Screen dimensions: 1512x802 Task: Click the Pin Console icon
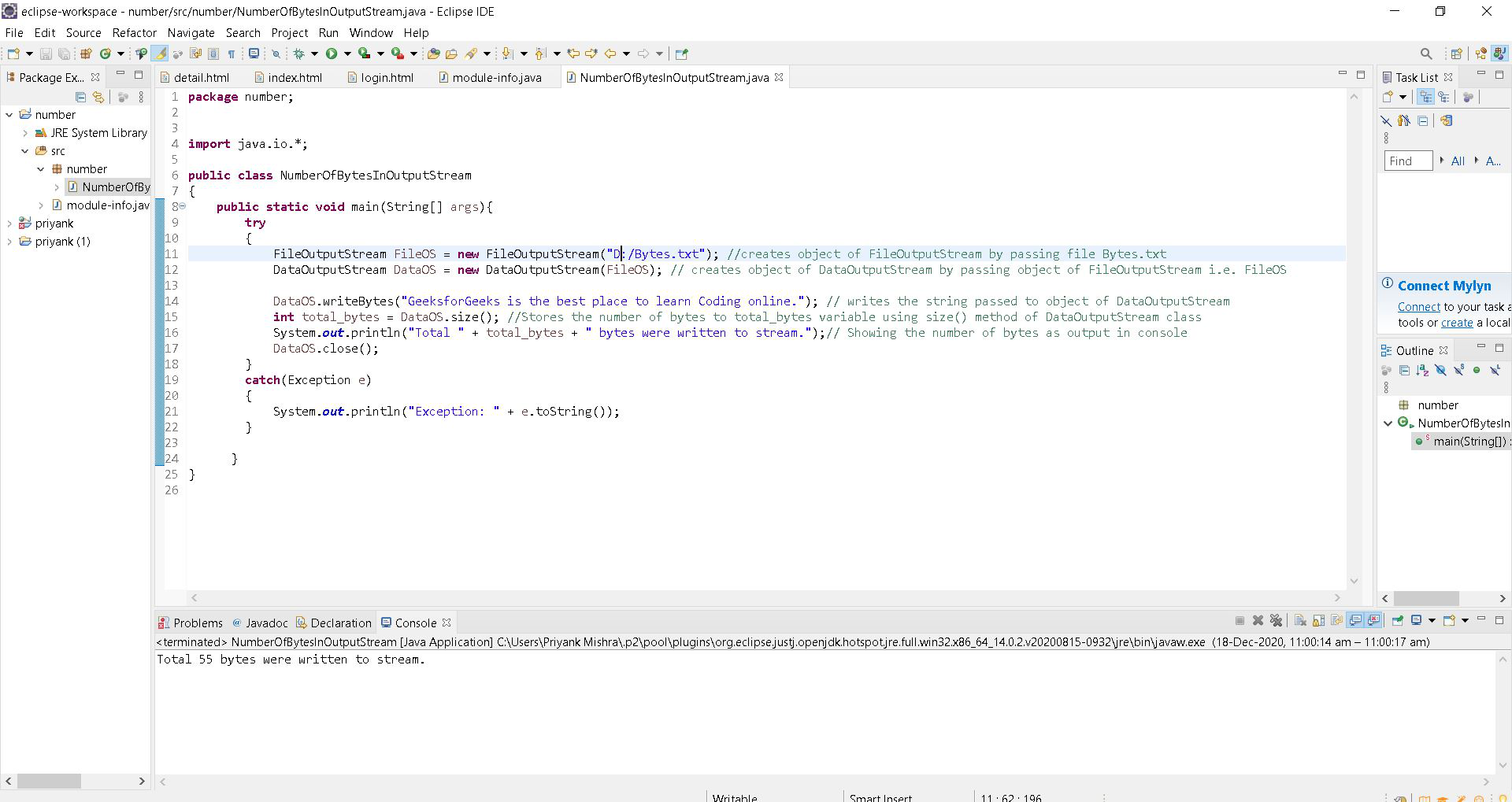coord(1397,620)
